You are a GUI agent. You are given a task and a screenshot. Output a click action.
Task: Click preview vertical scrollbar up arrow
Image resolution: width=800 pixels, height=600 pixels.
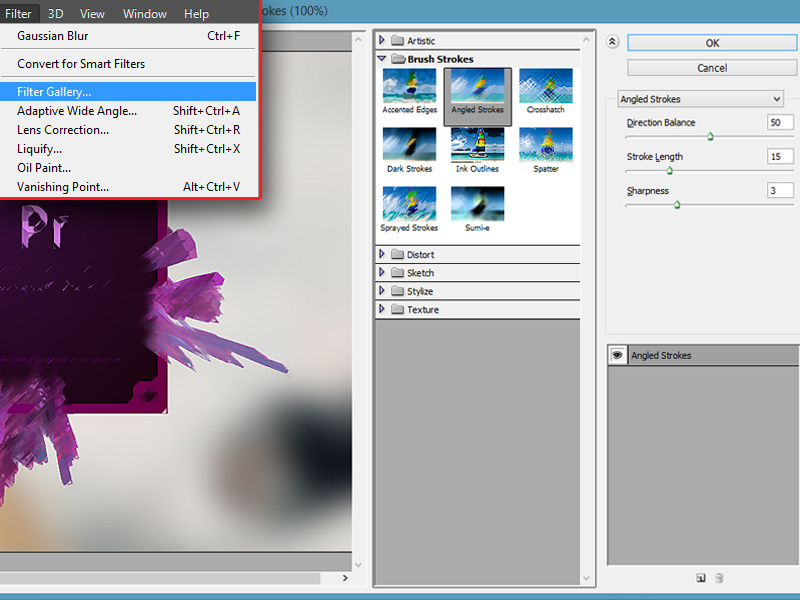(358, 39)
